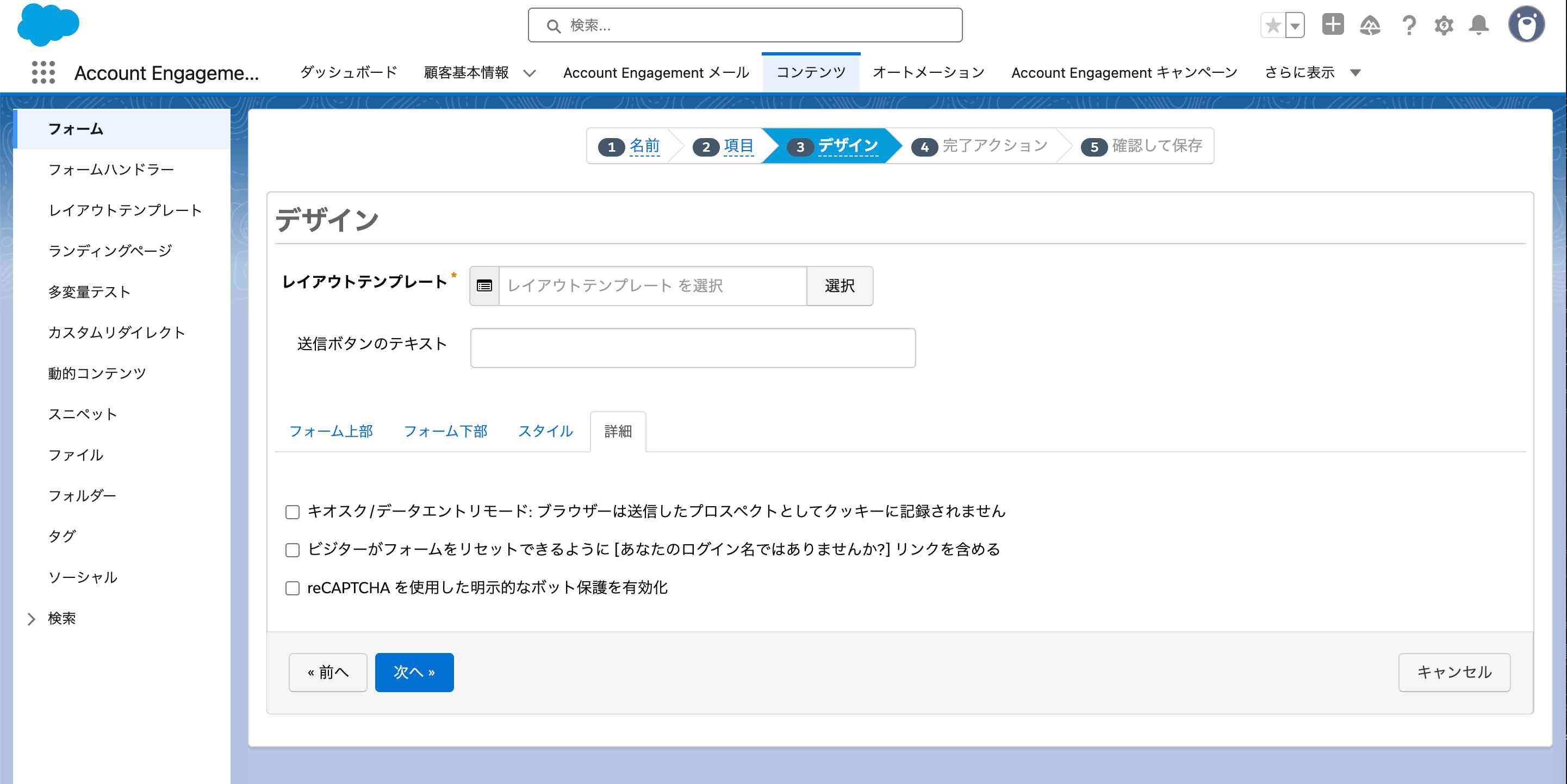
Task: Open the help question mark icon
Action: click(1408, 26)
